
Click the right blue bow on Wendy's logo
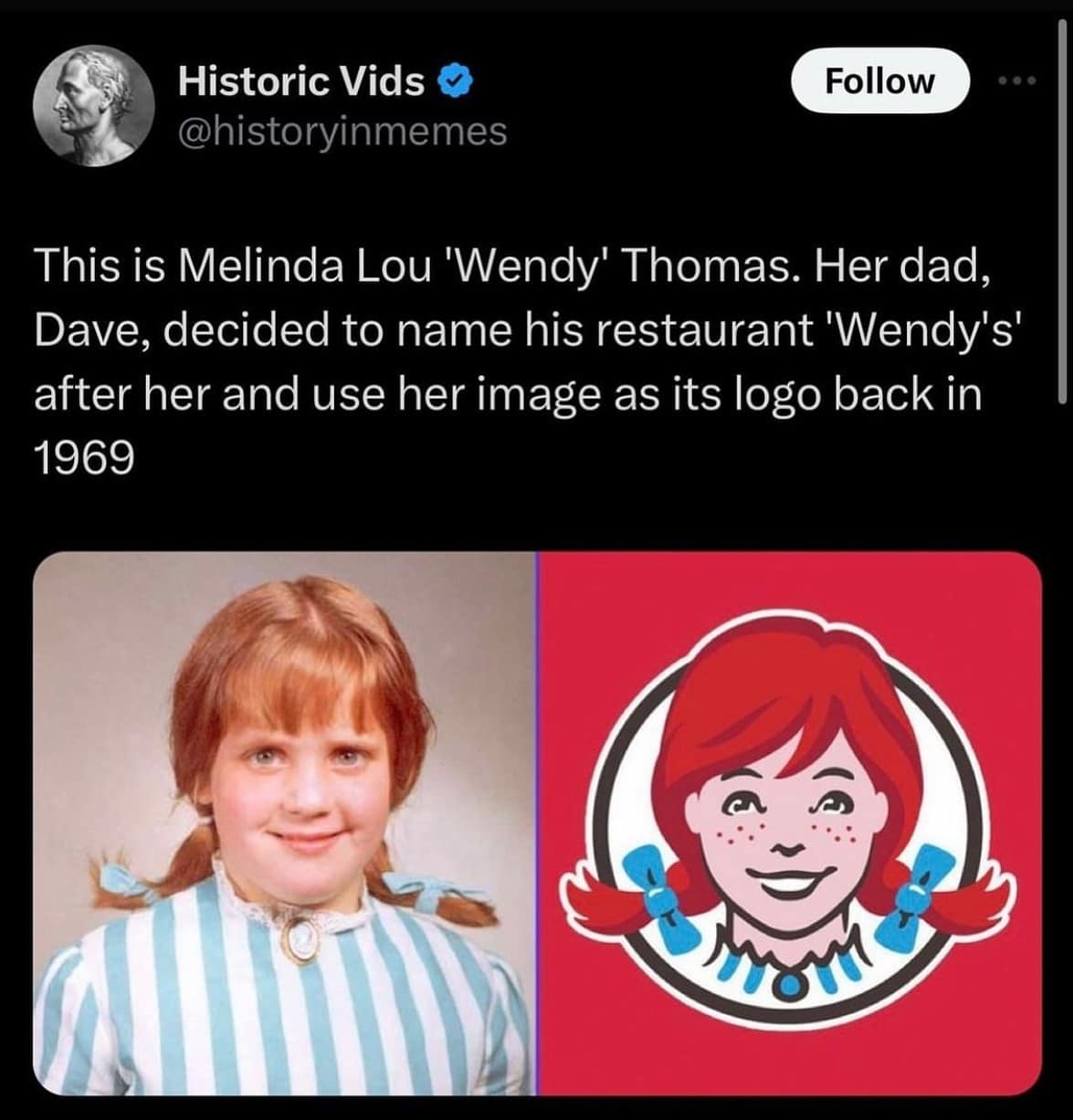(x=919, y=891)
